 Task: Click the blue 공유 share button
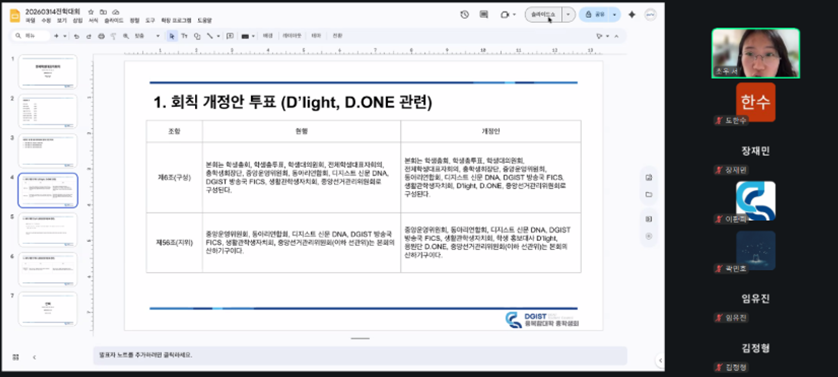point(594,14)
